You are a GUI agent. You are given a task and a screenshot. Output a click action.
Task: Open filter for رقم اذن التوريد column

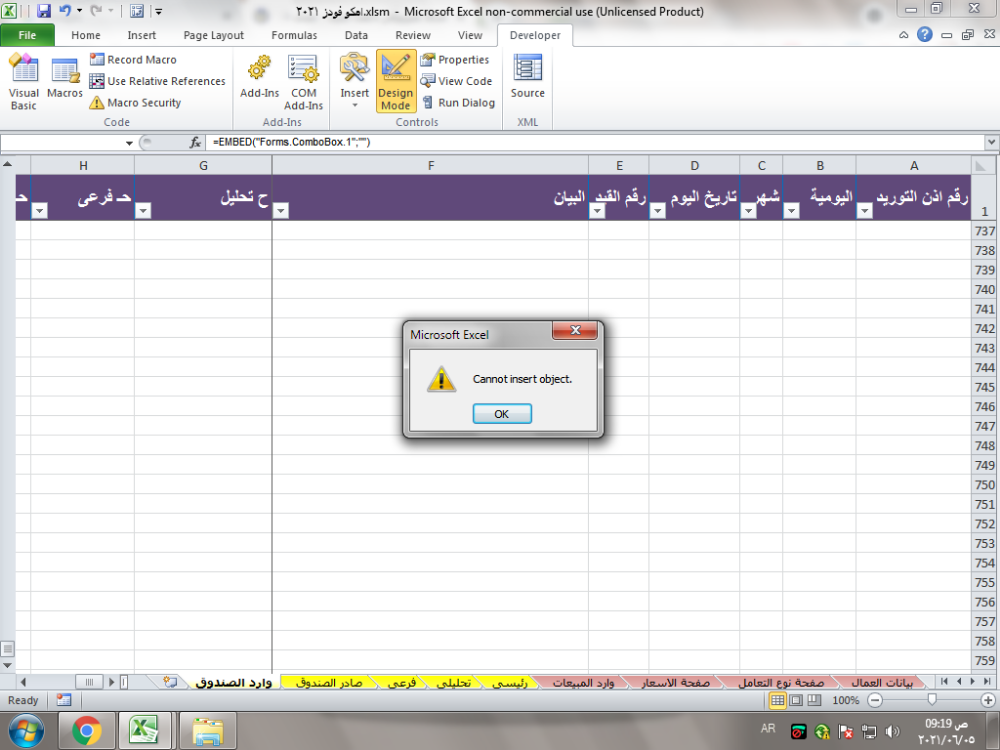pyautogui.click(x=864, y=210)
